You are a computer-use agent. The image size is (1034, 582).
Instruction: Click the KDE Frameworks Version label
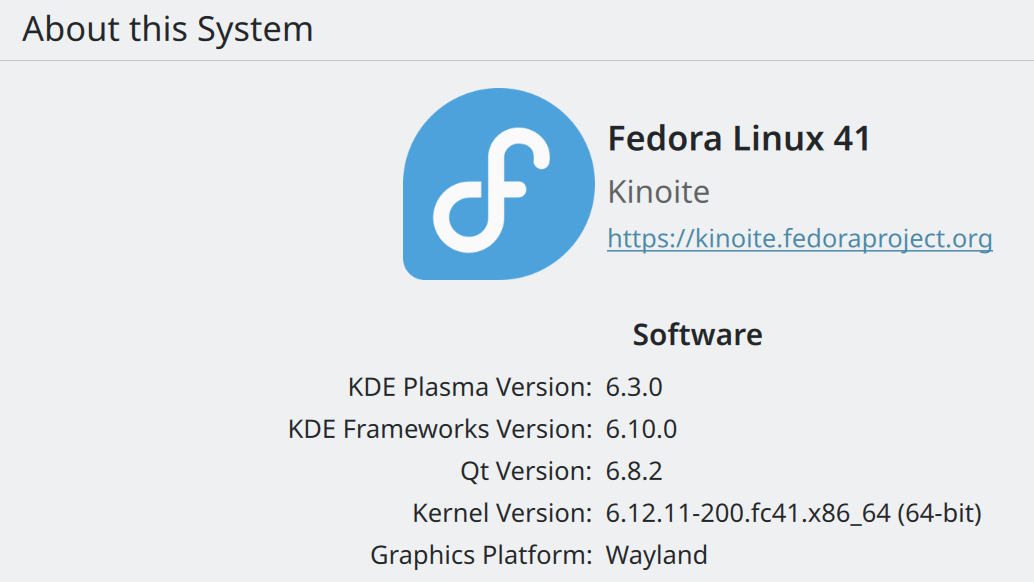[x=439, y=429]
